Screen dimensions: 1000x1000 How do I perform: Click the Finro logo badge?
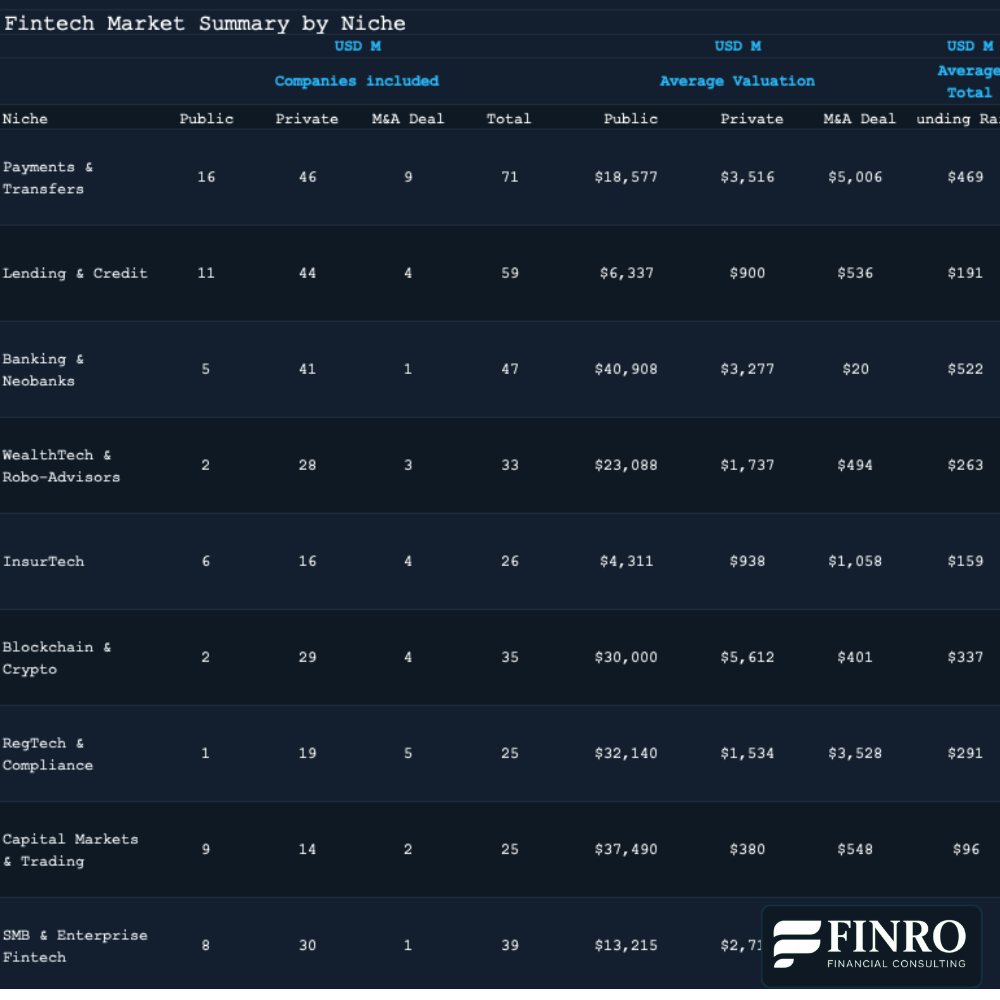870,945
